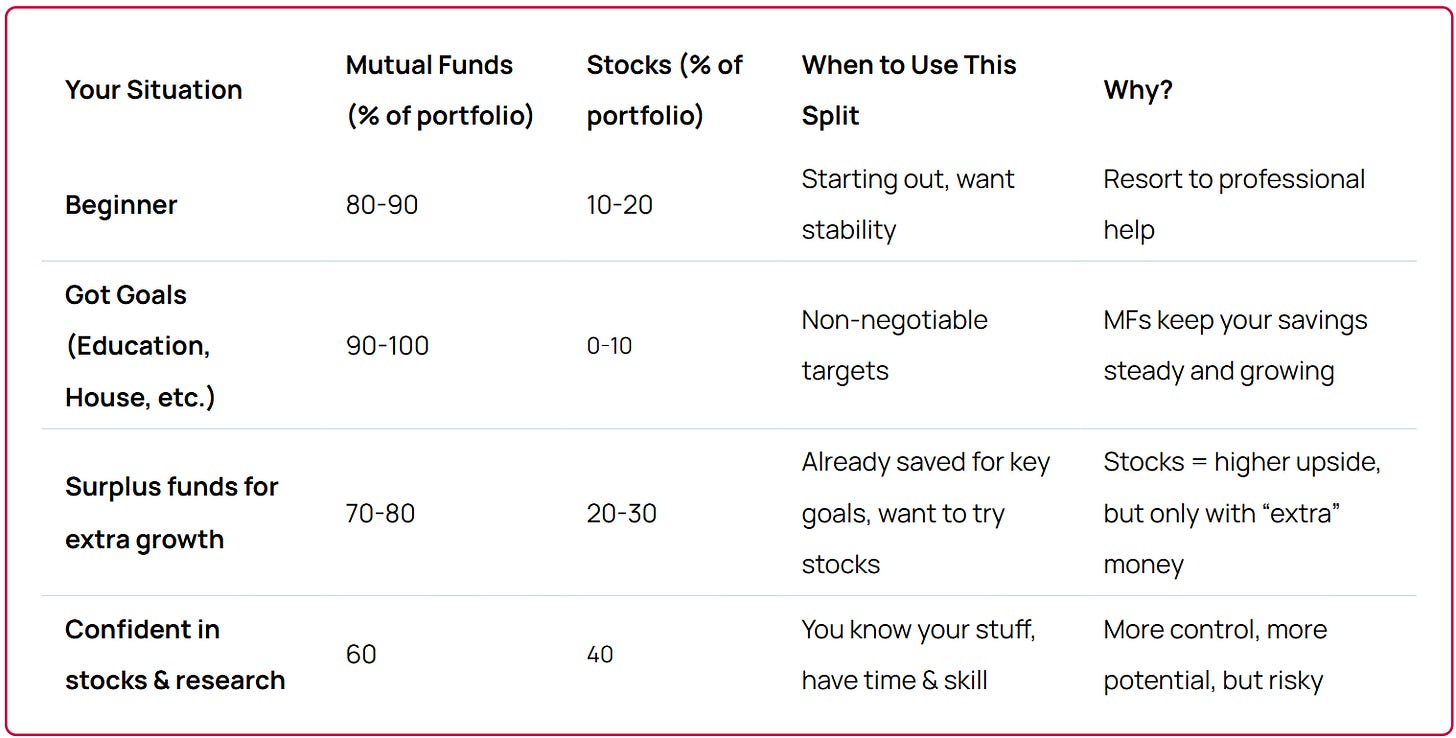This screenshot has height=738, width=1456.
Task: Select "Resort to professional help" text
Action: pyautogui.click(x=1234, y=204)
